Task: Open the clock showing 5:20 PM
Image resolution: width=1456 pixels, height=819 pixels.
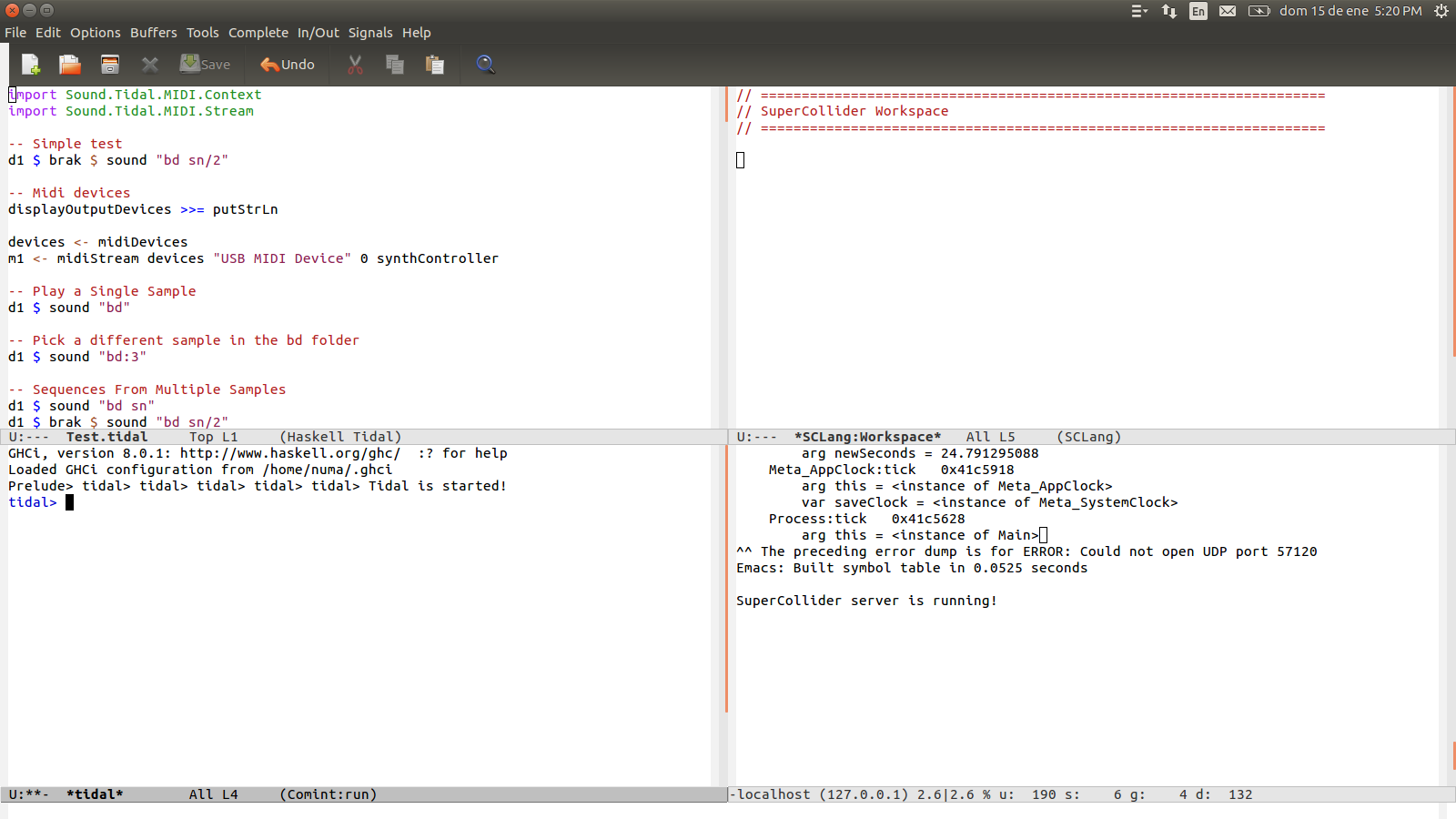Action: [1350, 11]
